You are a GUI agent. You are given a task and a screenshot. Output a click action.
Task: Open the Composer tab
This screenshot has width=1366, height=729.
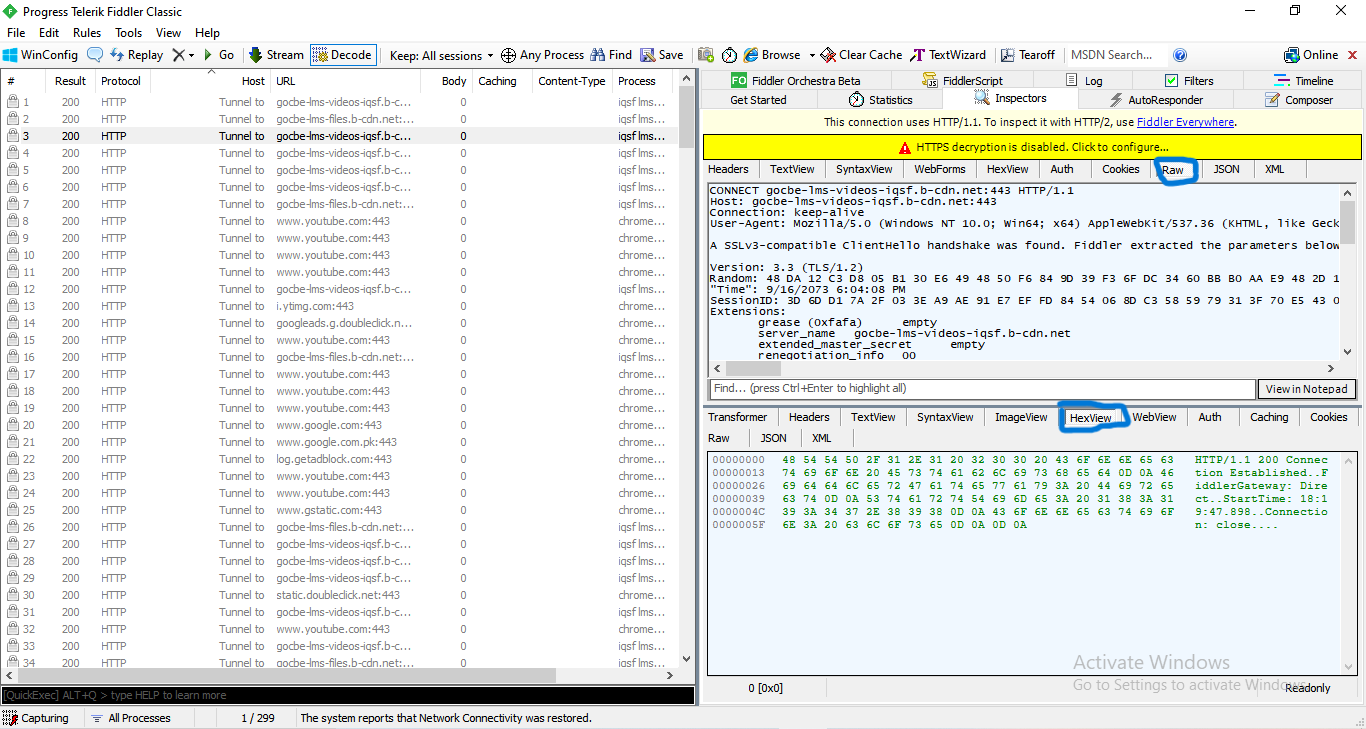(x=1298, y=100)
